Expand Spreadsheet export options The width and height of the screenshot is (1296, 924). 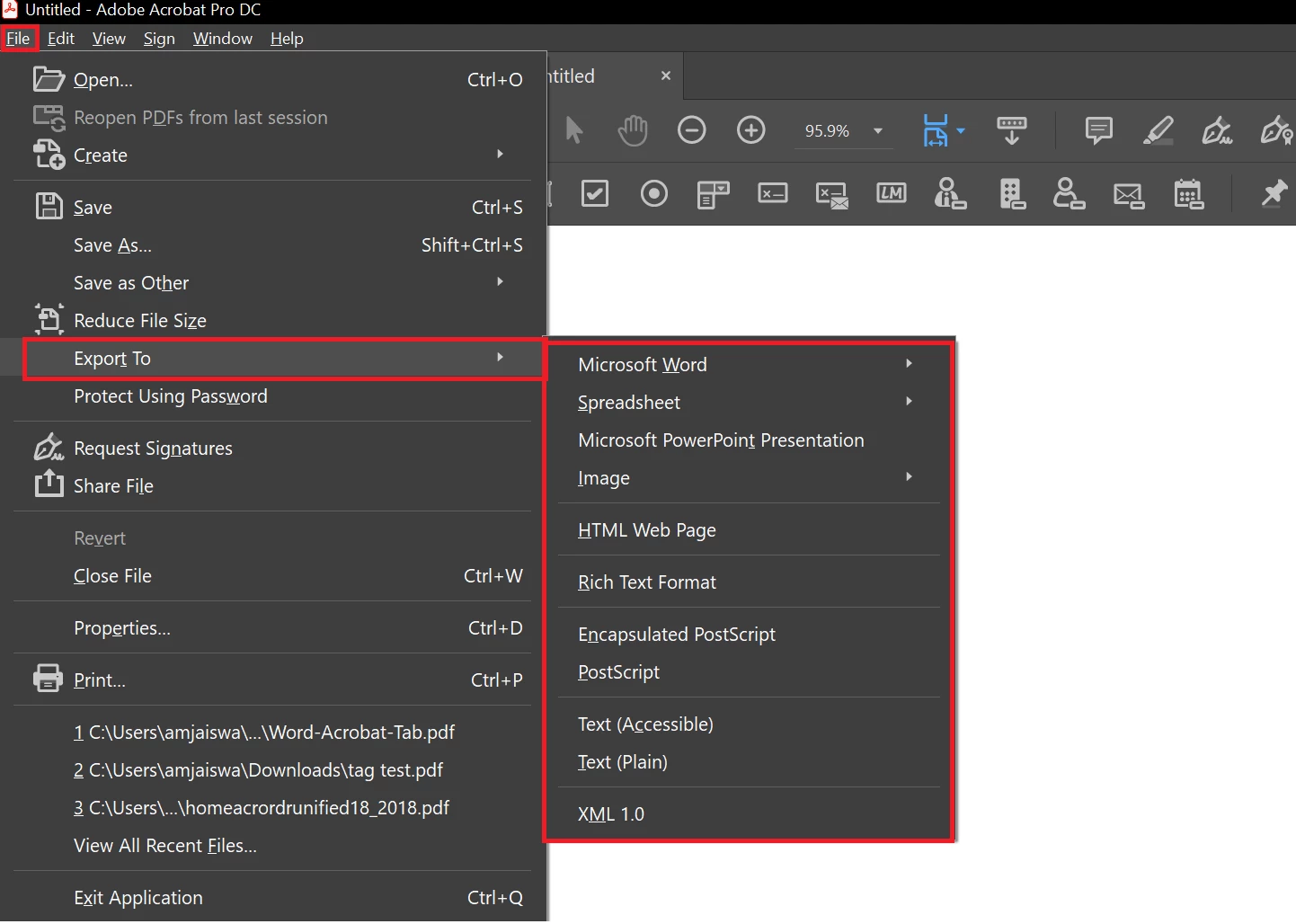748,402
